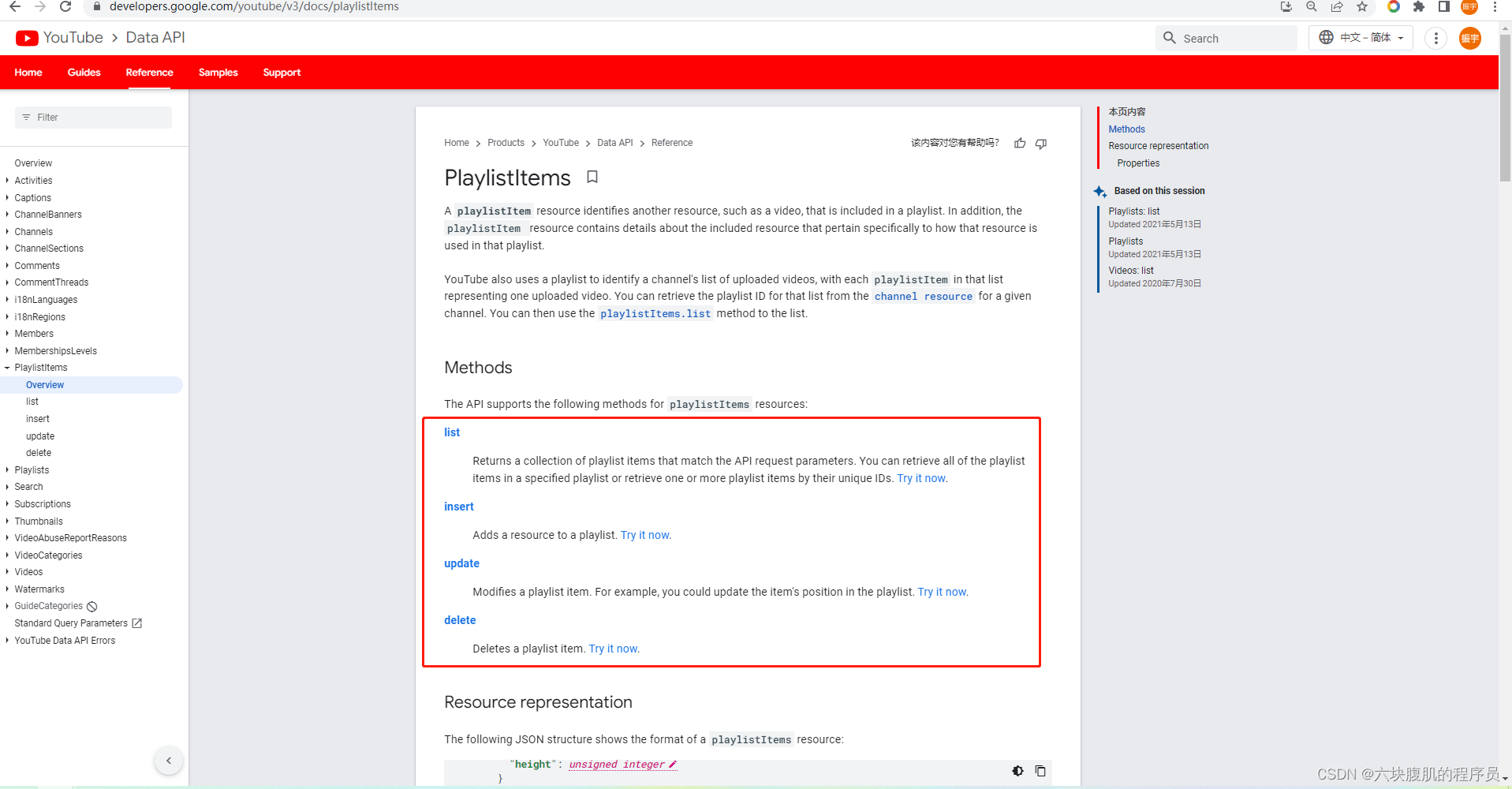
Task: Click Data API in breadcrumb
Action: 614,143
